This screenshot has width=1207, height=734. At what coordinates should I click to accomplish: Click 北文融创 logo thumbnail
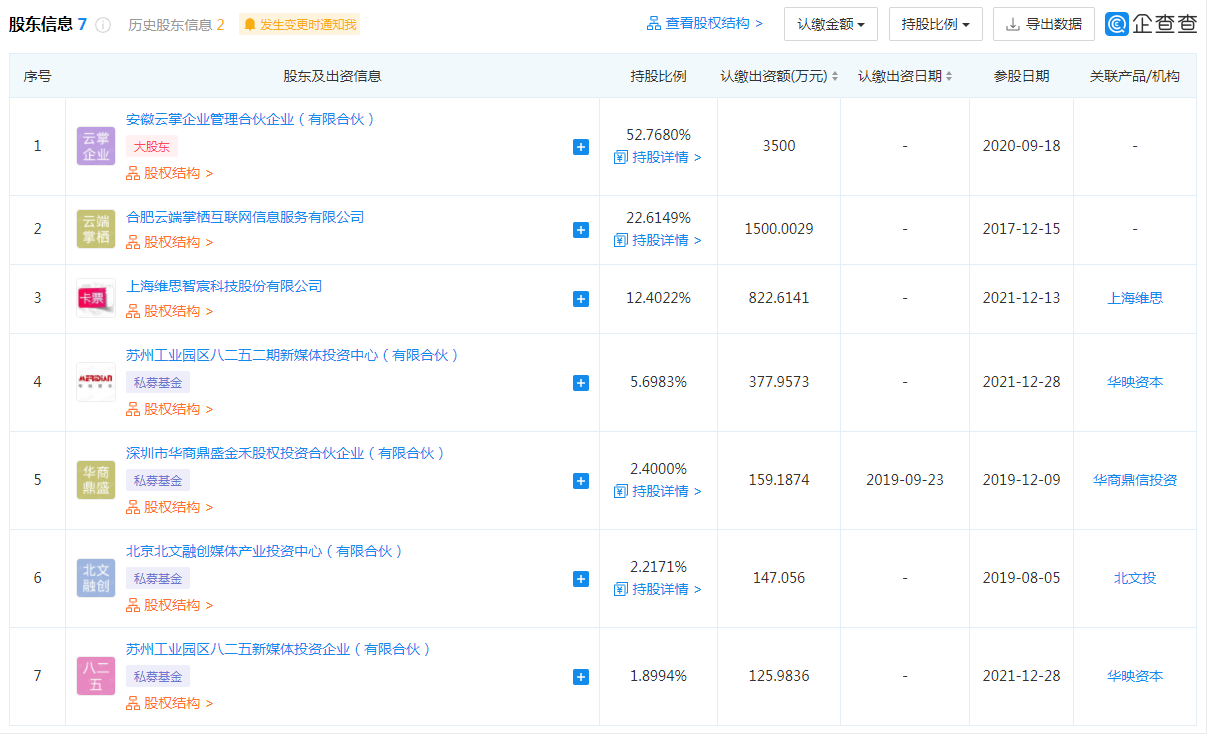click(96, 578)
